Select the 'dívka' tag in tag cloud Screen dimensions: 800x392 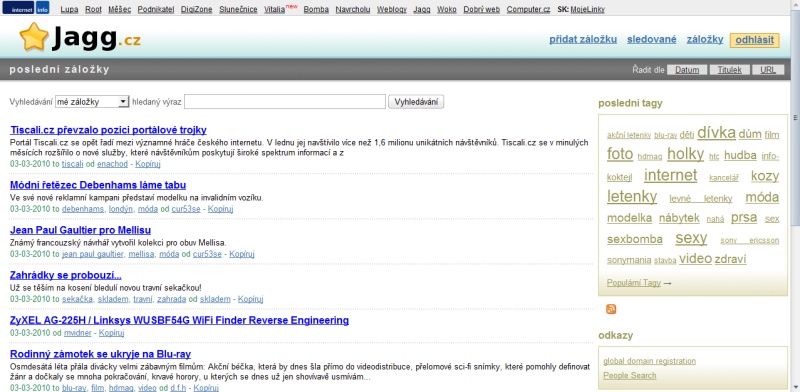[x=716, y=133]
